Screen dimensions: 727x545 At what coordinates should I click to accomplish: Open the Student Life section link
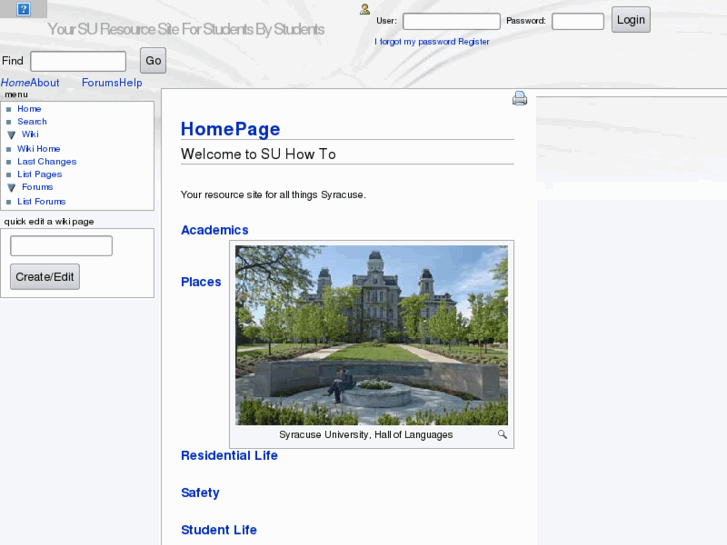219,530
